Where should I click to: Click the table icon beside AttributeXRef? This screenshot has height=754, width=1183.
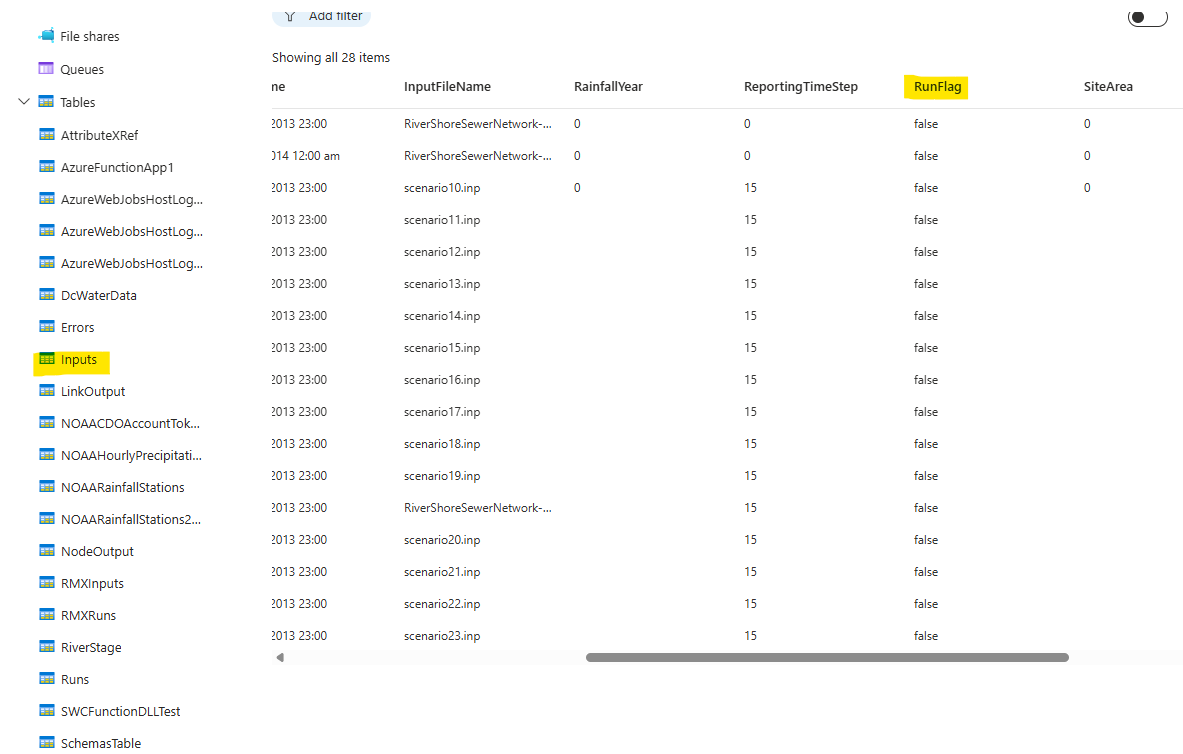coord(47,135)
